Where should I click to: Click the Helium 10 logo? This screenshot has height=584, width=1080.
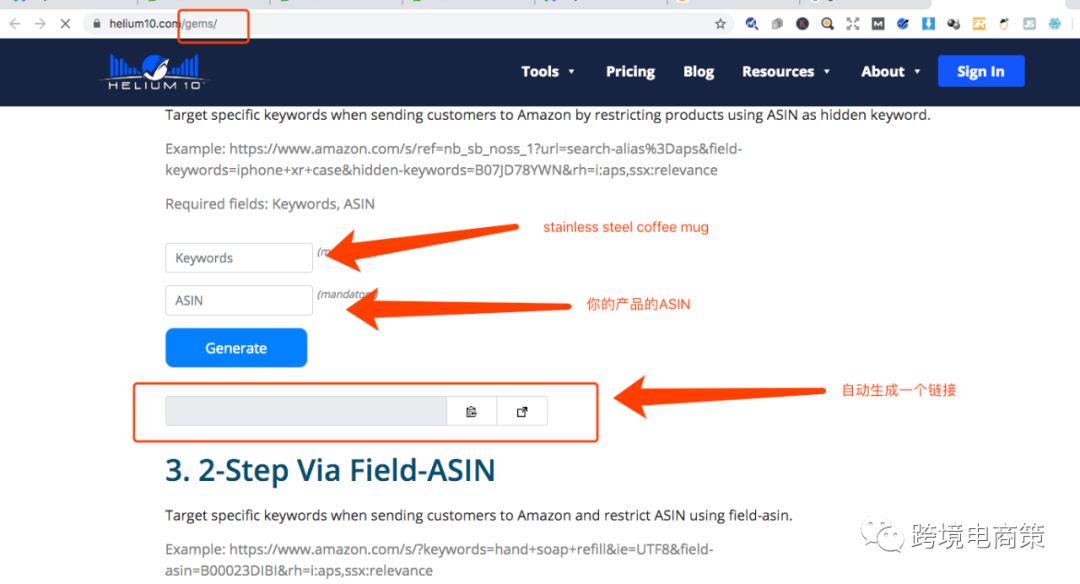tap(154, 72)
